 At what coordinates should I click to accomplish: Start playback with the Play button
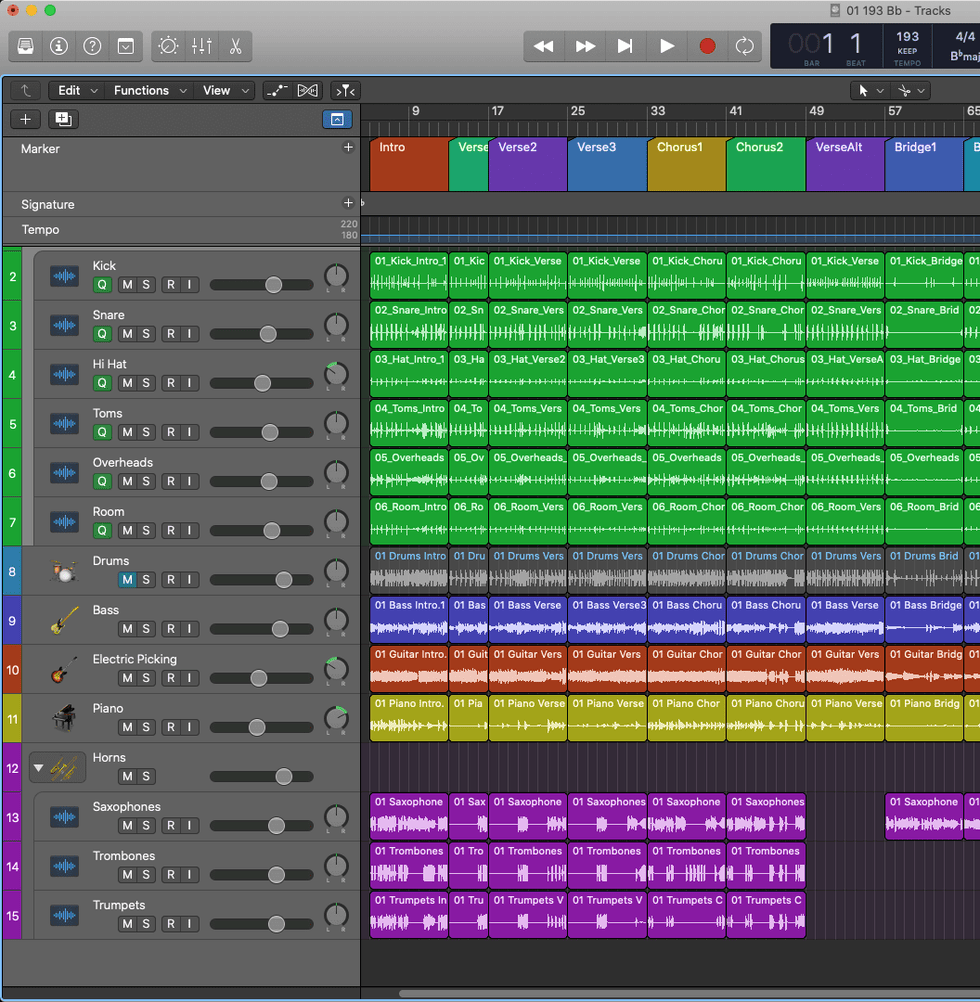pos(666,46)
